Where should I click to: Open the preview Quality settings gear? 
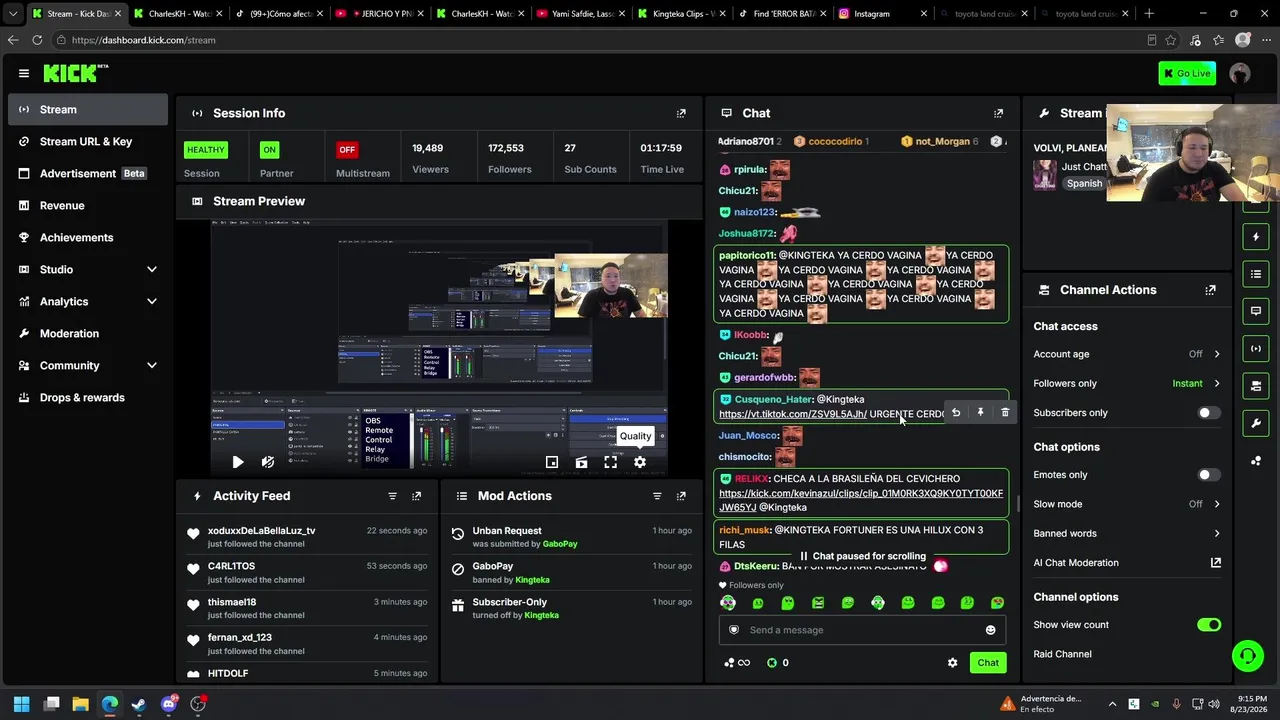pos(640,462)
